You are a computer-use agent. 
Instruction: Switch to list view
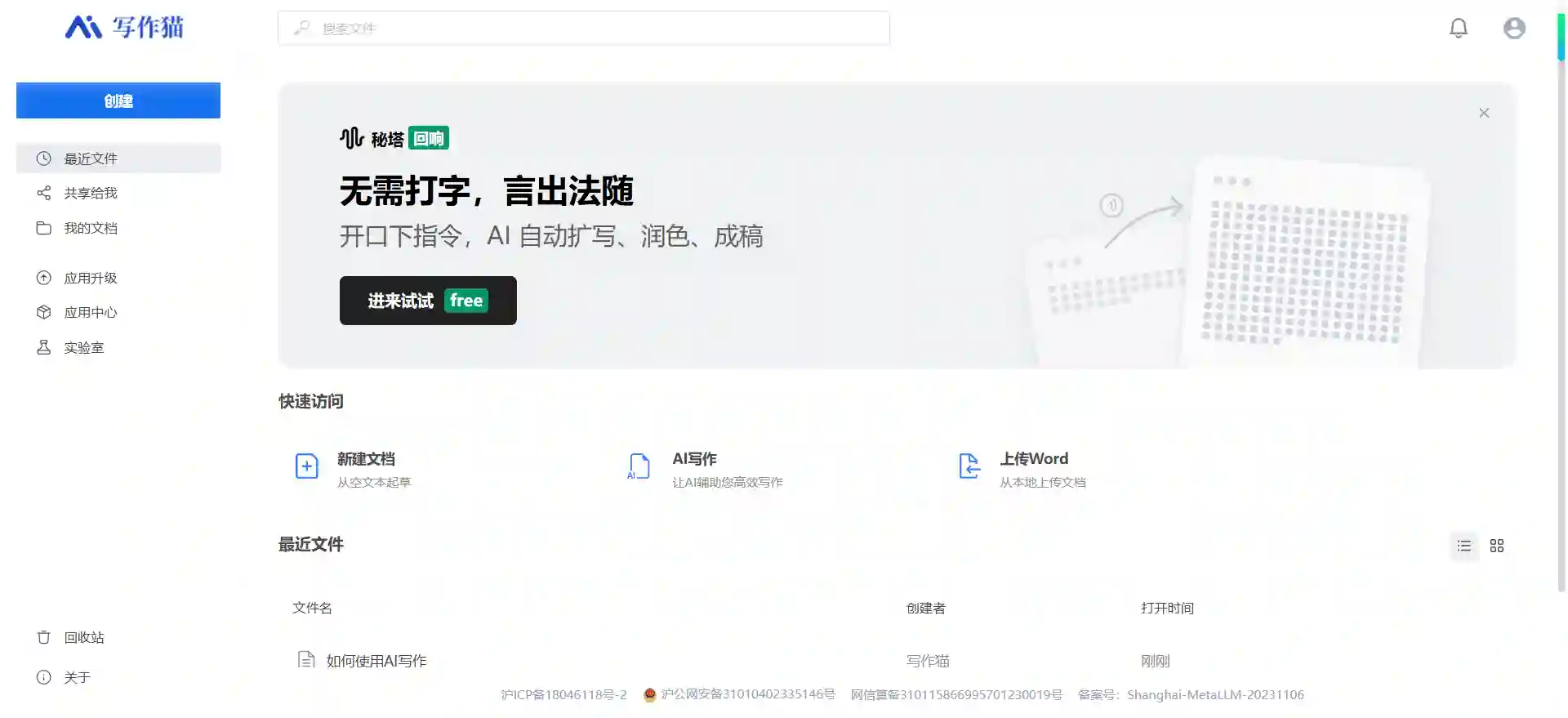(1464, 546)
